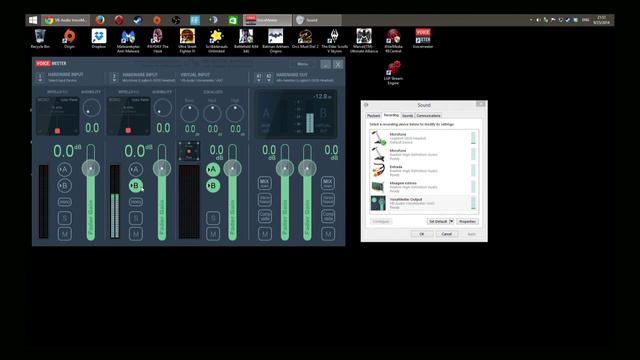The width and height of the screenshot is (640, 360).
Task: Open the Voicemeeter Menu
Action: click(x=302, y=64)
